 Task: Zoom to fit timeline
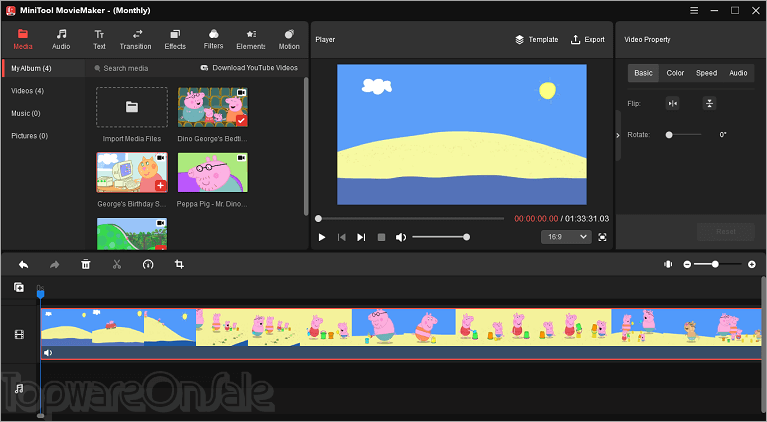668,265
